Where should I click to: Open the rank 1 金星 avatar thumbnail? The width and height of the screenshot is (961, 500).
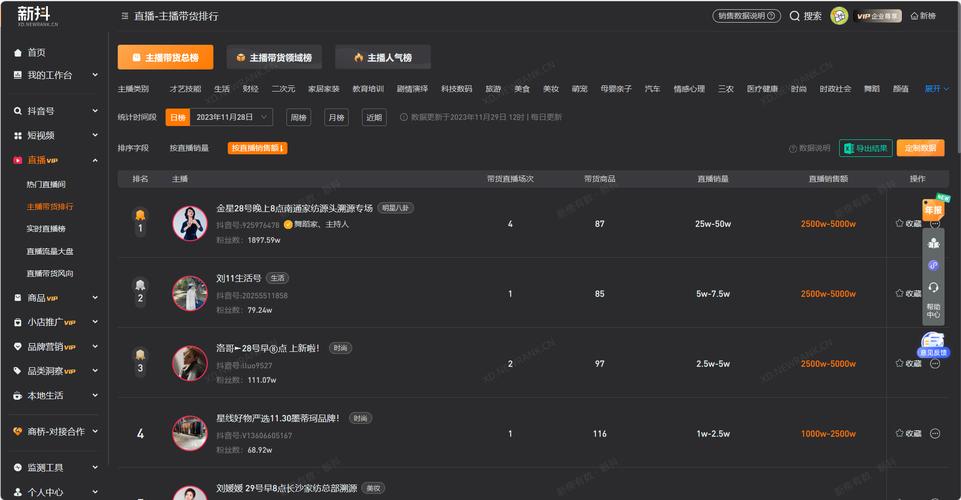coord(190,223)
